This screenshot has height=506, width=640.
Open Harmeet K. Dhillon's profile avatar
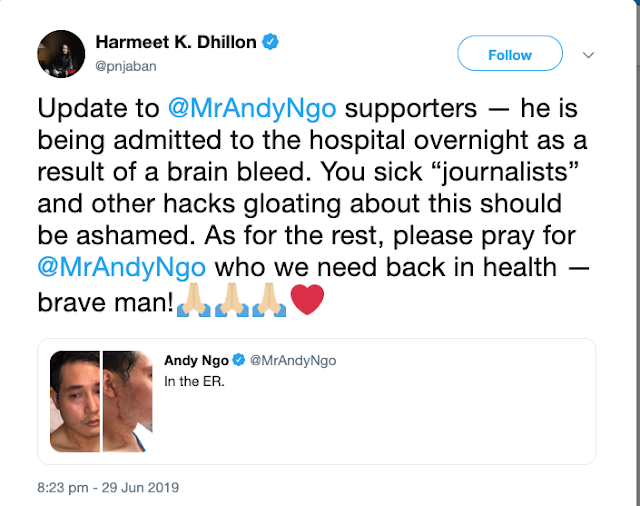pos(61,54)
